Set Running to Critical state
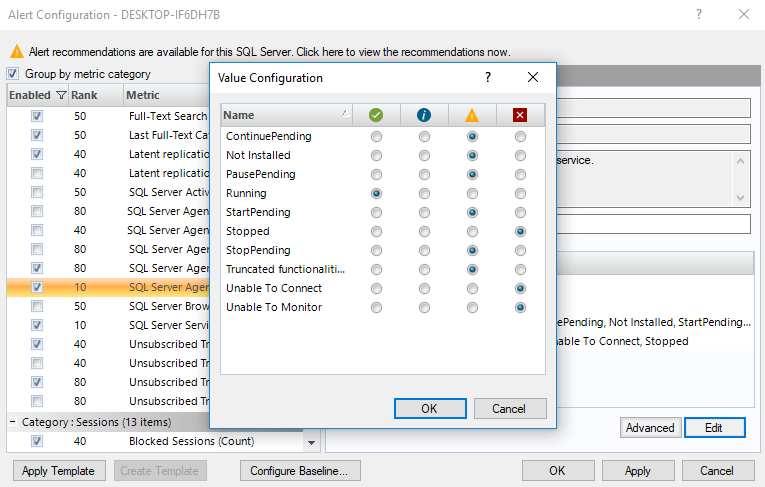Screen dimensions: 765x487 pyautogui.click(x=520, y=193)
